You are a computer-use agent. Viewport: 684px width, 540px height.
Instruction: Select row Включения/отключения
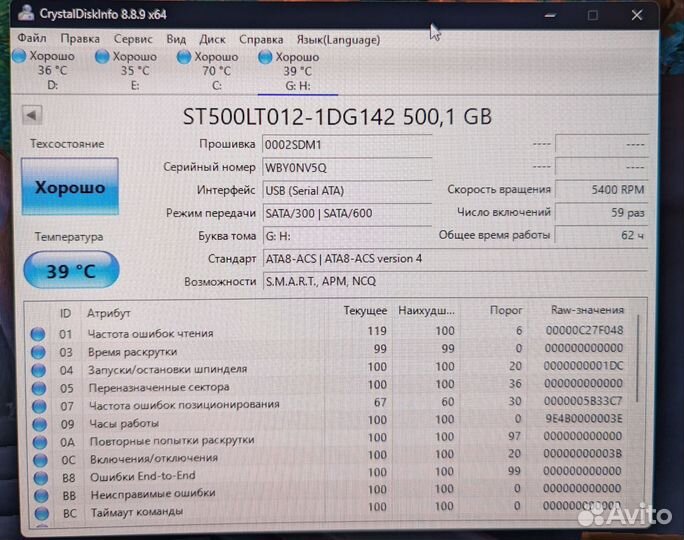327,457
